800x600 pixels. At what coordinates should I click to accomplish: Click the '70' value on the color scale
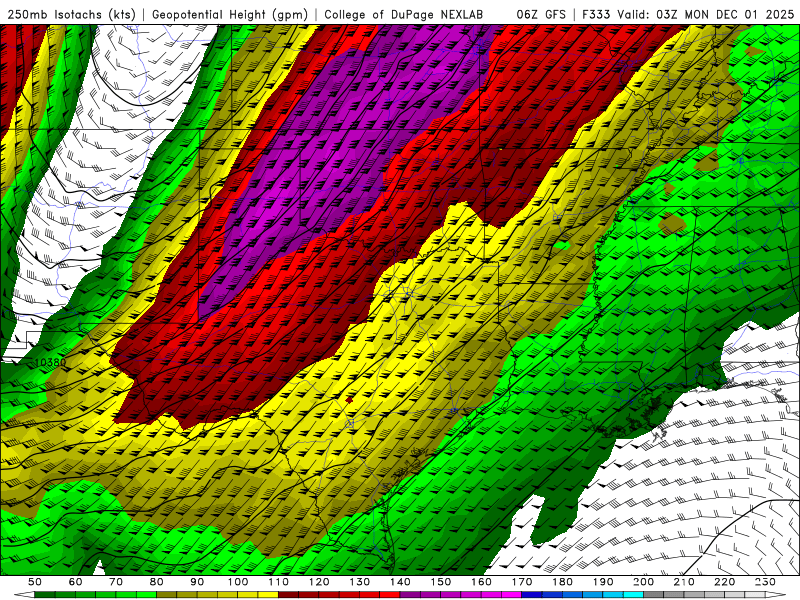[x=116, y=582]
